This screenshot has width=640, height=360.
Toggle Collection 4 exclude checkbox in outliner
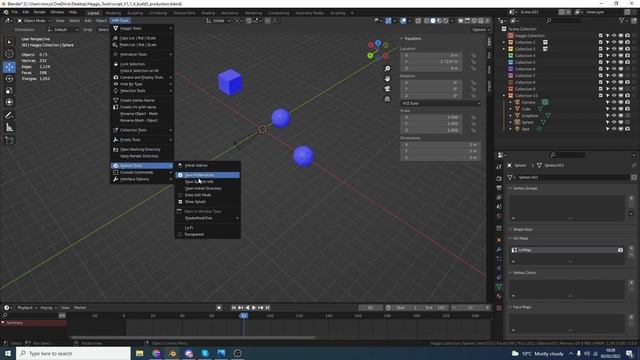(600, 56)
